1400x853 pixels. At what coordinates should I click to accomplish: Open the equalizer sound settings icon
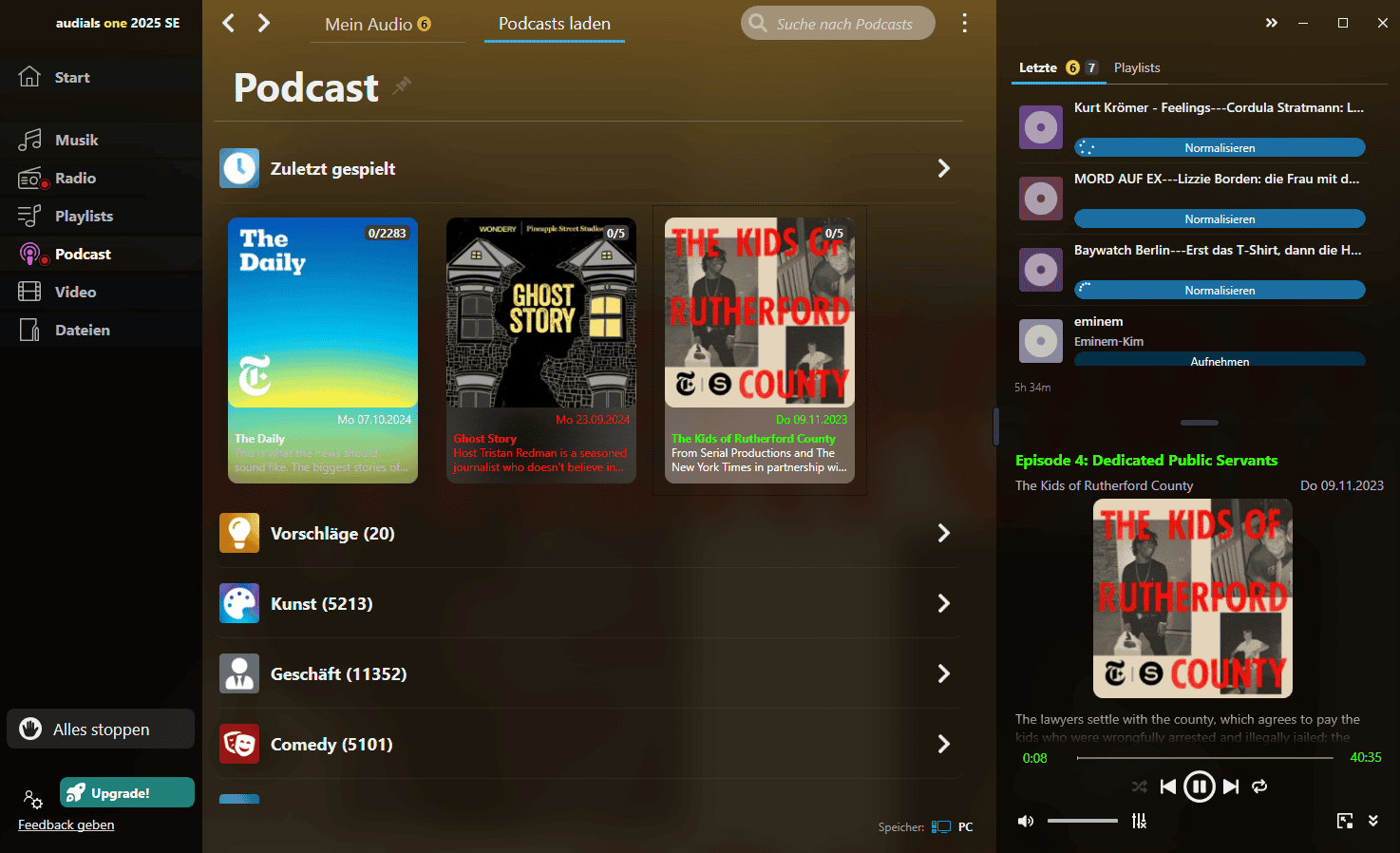pos(1139,821)
